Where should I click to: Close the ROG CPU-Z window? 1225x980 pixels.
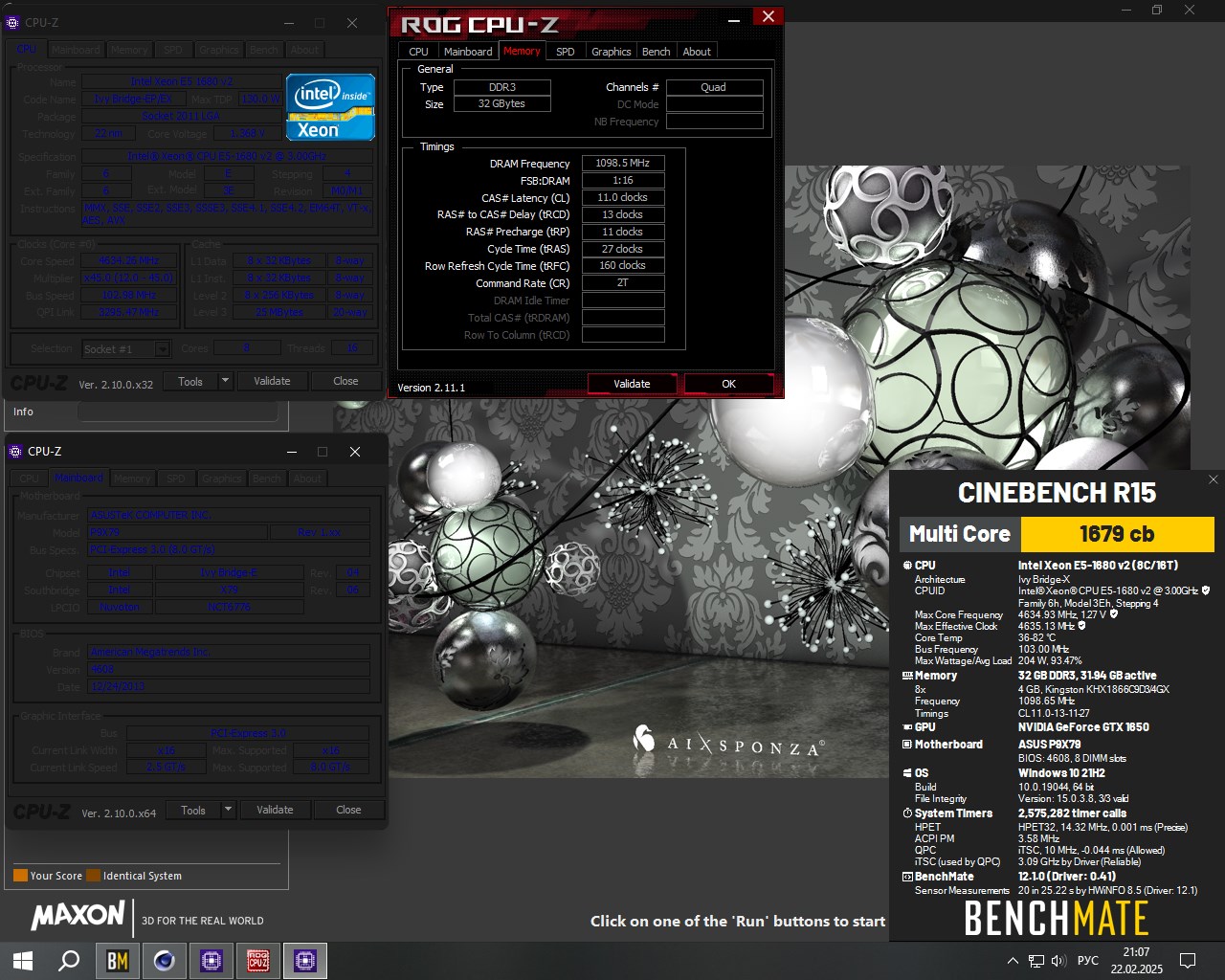[768, 16]
